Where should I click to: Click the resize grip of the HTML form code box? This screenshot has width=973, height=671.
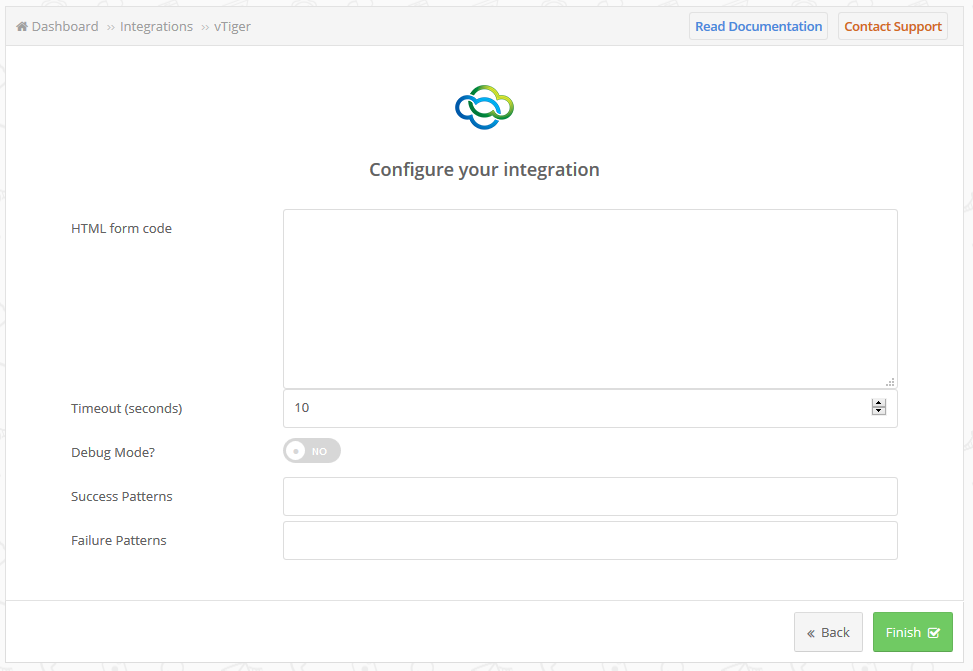click(x=890, y=382)
